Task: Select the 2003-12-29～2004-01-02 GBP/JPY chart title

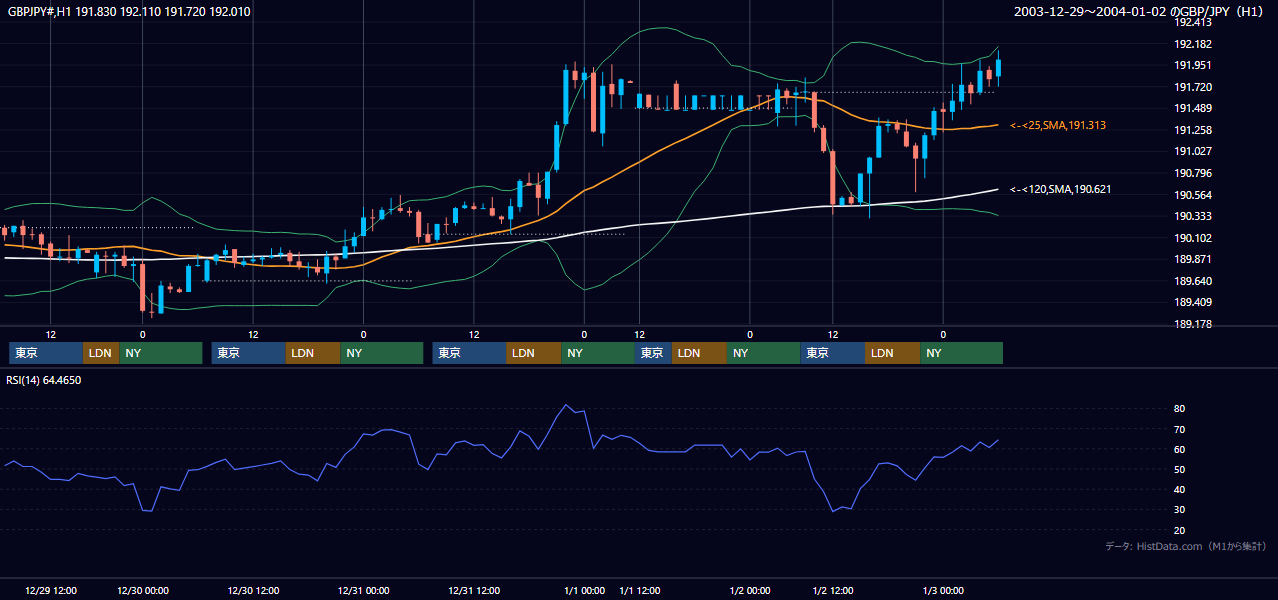Action: coord(1140,12)
